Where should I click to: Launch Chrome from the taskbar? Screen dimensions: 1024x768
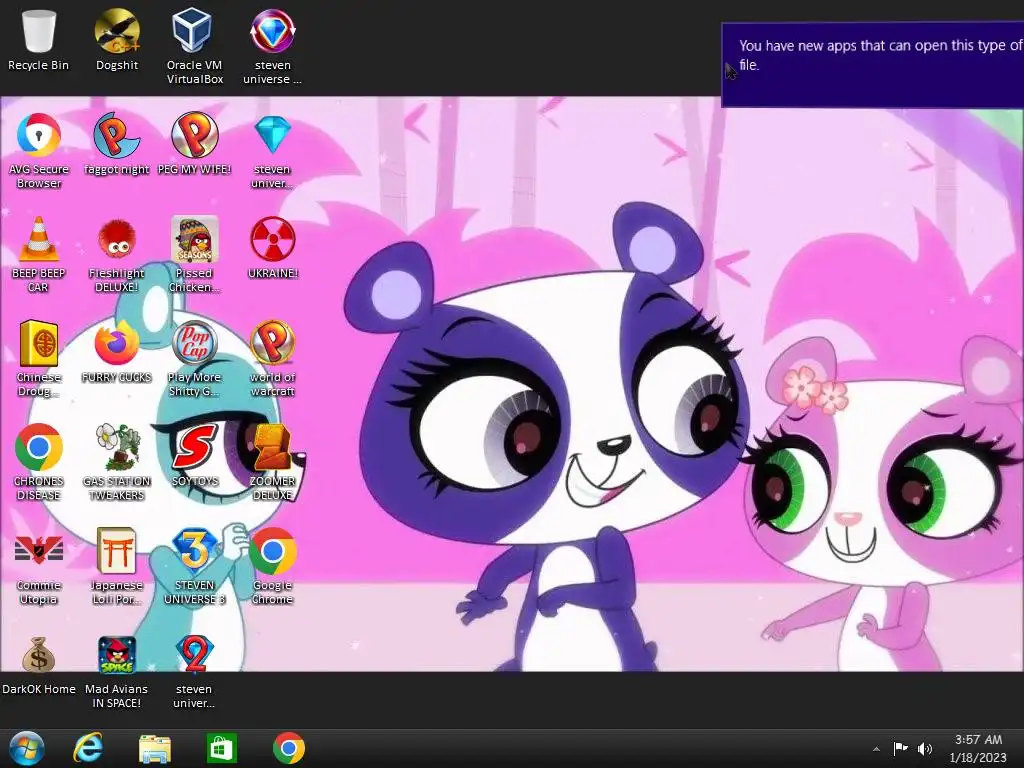pyautogui.click(x=289, y=748)
